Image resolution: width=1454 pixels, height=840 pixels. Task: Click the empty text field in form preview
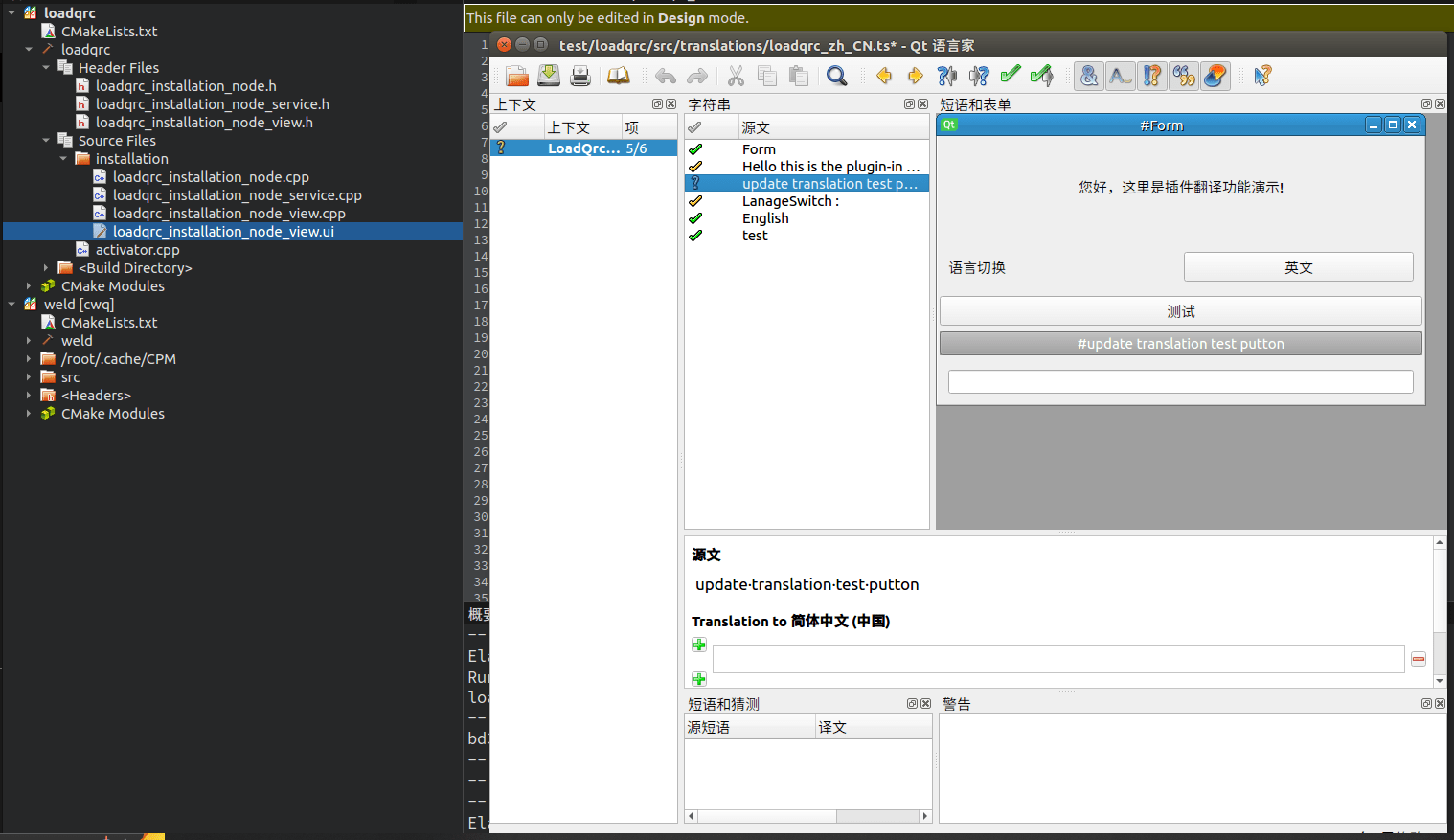click(x=1180, y=381)
